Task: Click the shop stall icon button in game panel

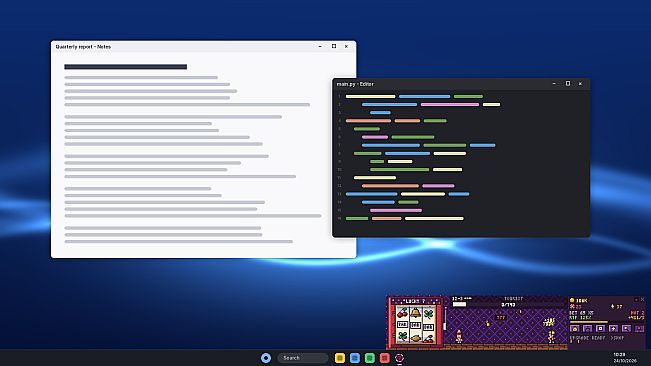Action: 587,329
